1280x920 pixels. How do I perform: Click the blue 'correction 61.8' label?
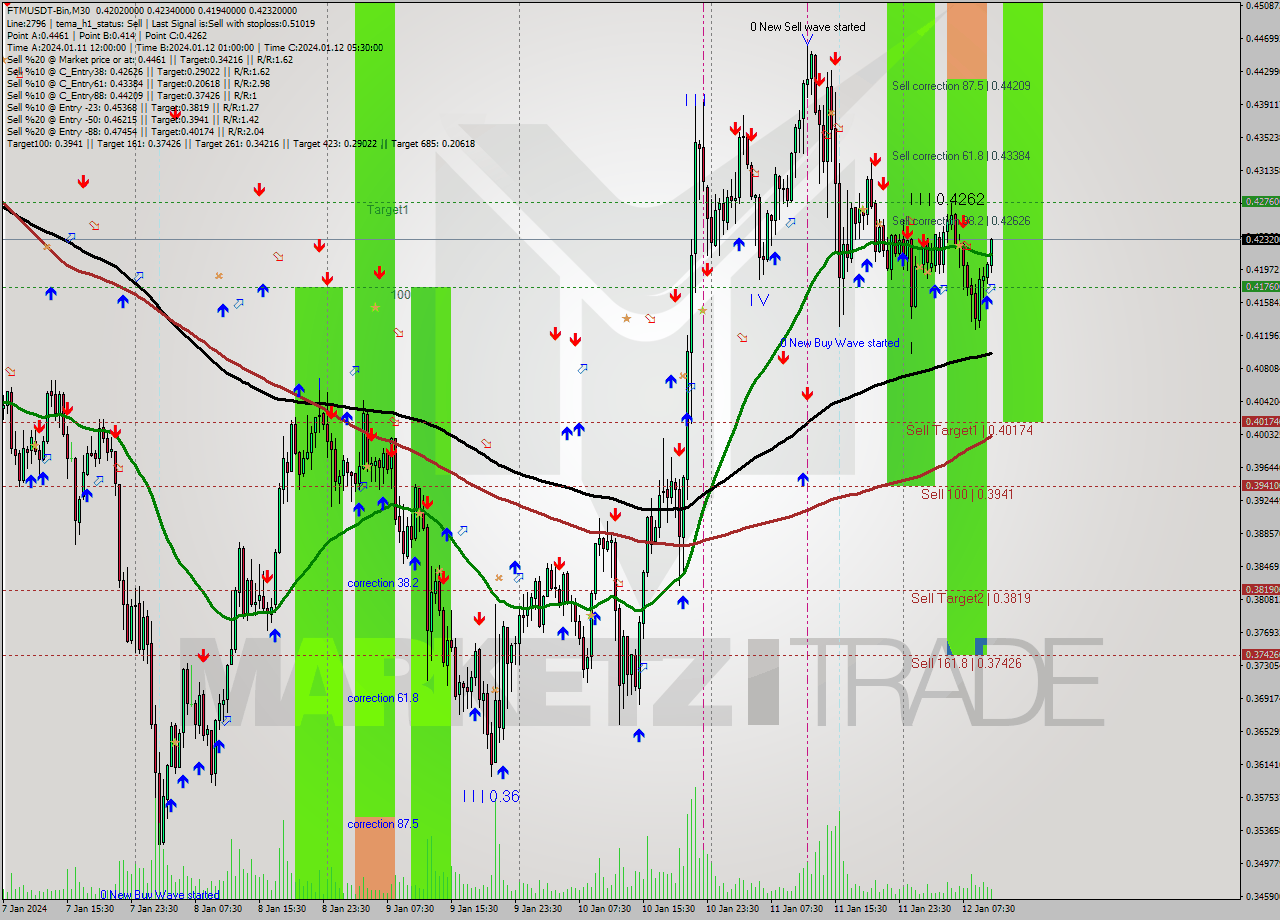(x=383, y=698)
